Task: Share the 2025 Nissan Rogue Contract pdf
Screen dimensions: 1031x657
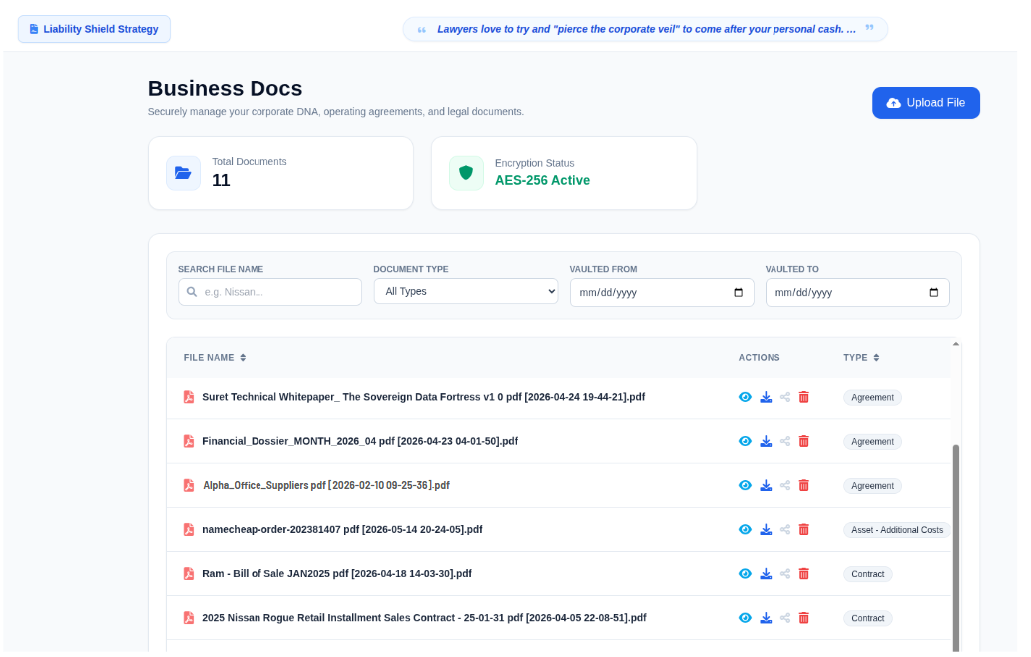Action: click(x=785, y=618)
